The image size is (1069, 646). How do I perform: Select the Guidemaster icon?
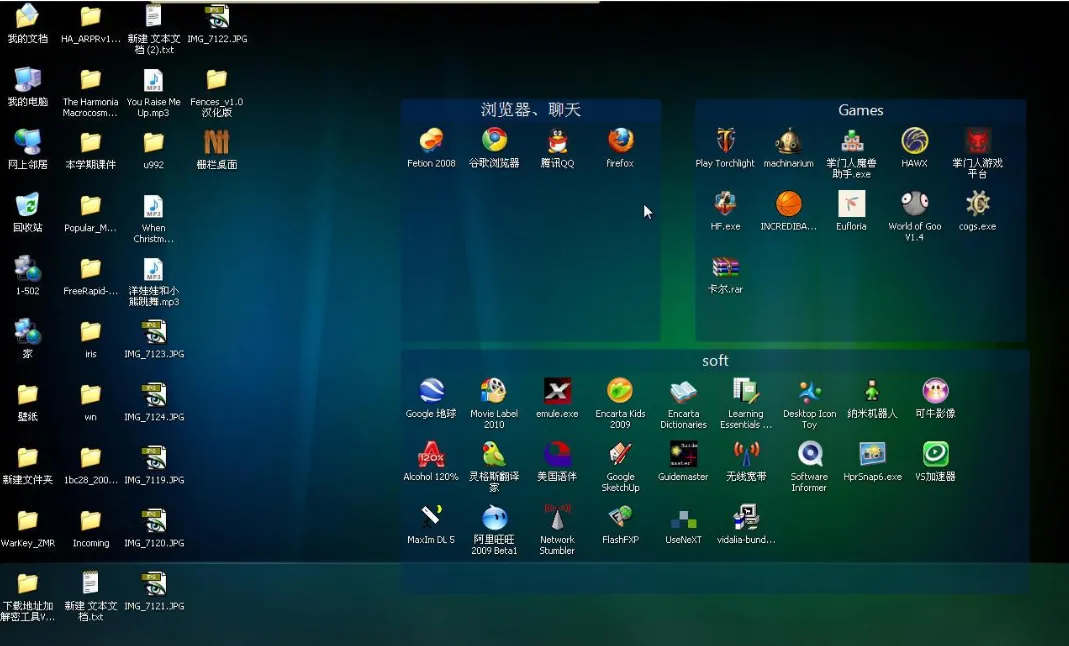(x=683, y=455)
